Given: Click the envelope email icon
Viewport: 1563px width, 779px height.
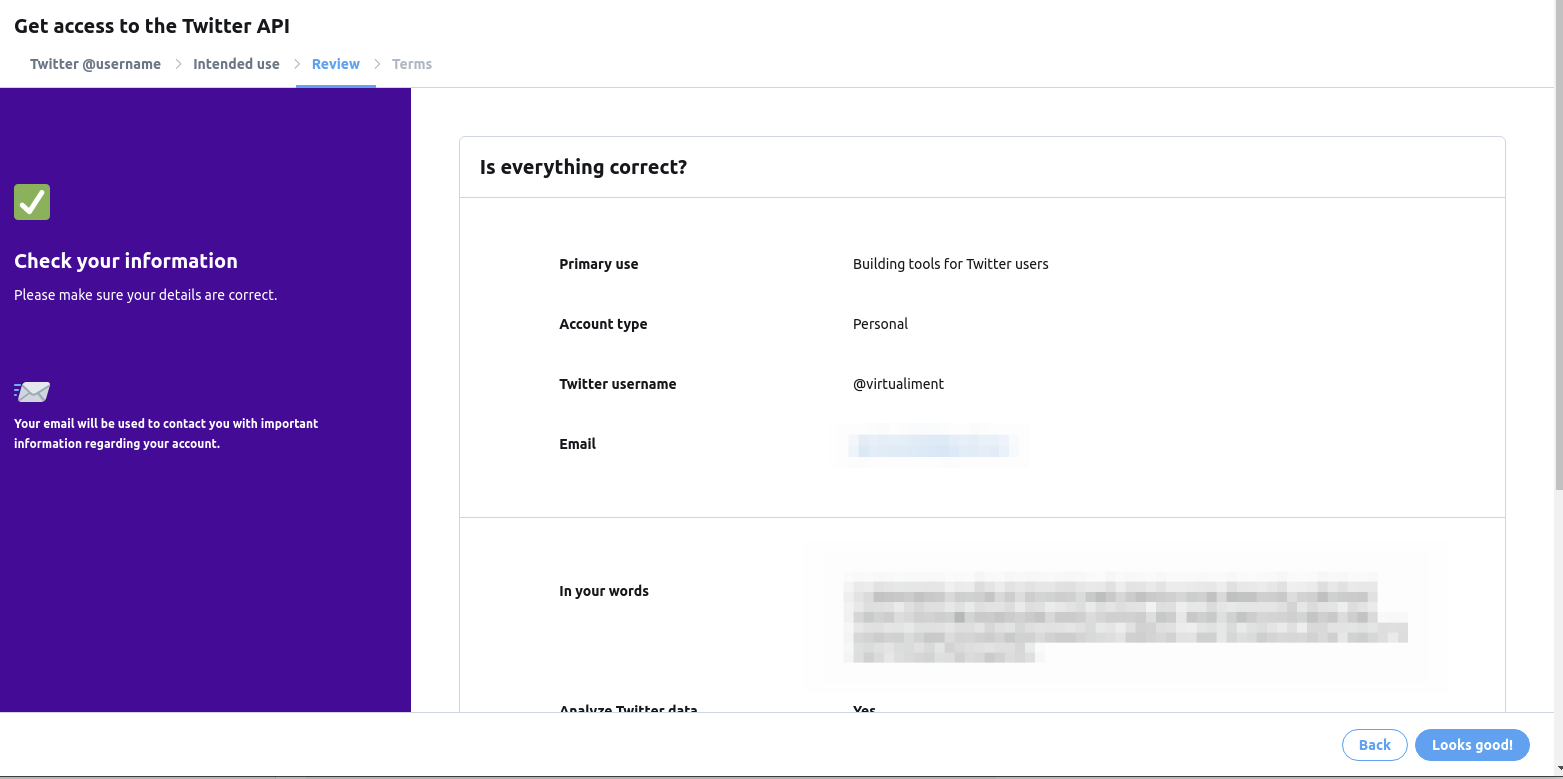Looking at the screenshot, I should point(32,391).
